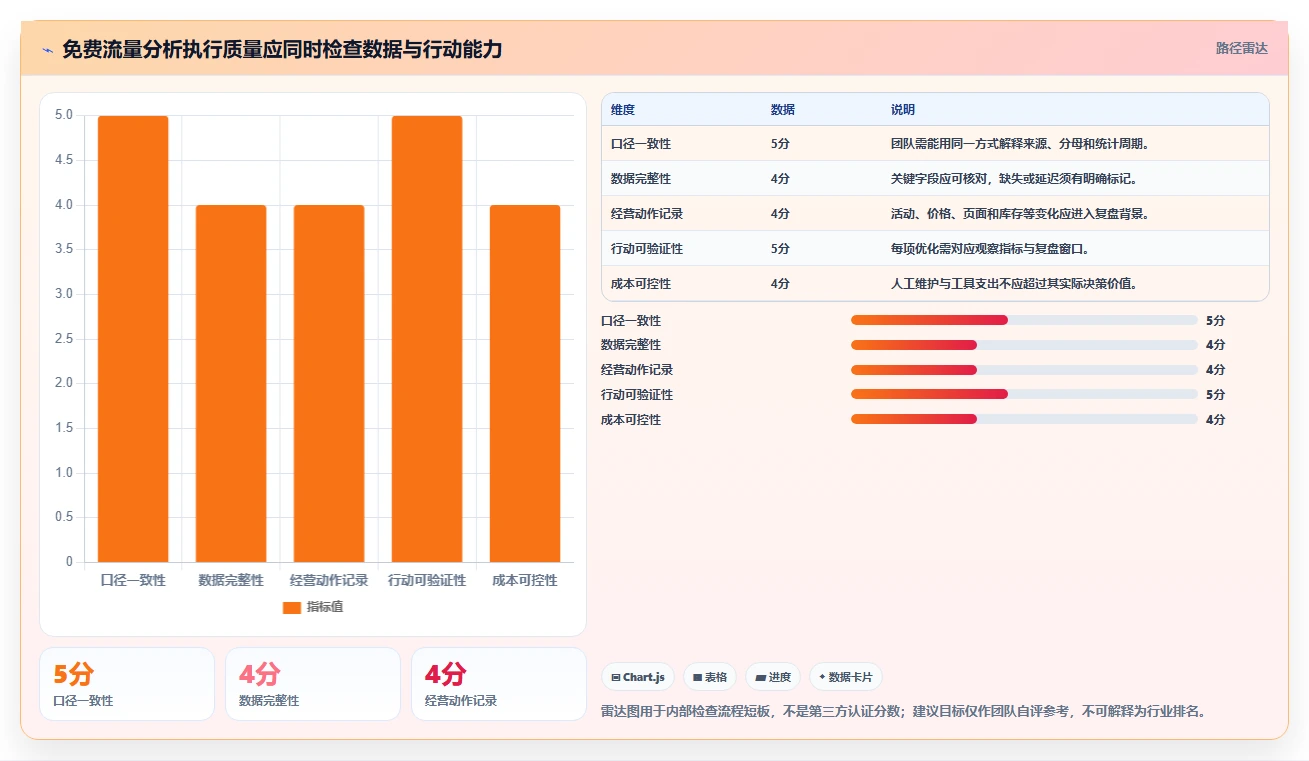Image resolution: width=1309 pixels, height=761 pixels.
Task: Click the 成本可控性 x-axis label
Action: tap(525, 580)
